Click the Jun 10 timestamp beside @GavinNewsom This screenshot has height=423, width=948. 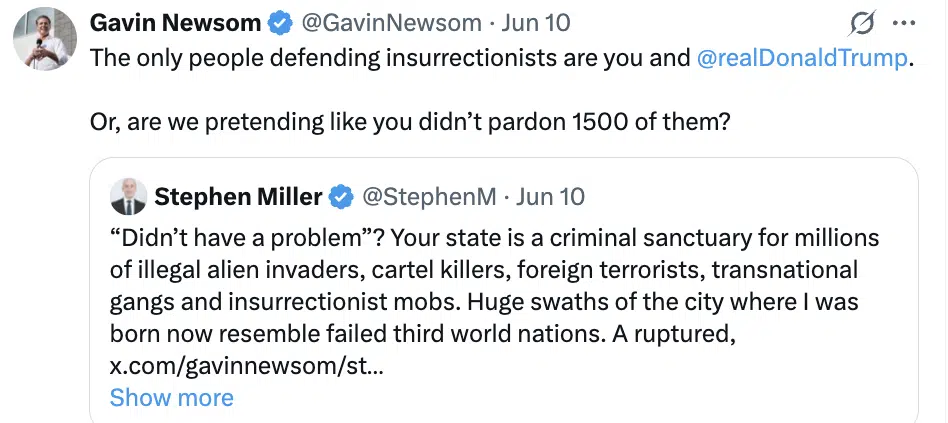coord(536,24)
